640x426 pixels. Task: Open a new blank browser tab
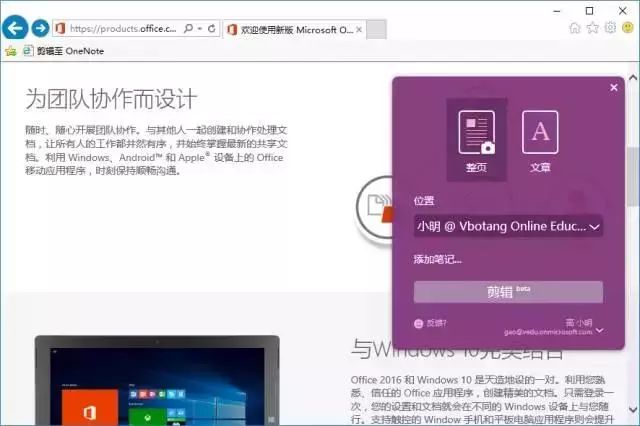click(376, 29)
